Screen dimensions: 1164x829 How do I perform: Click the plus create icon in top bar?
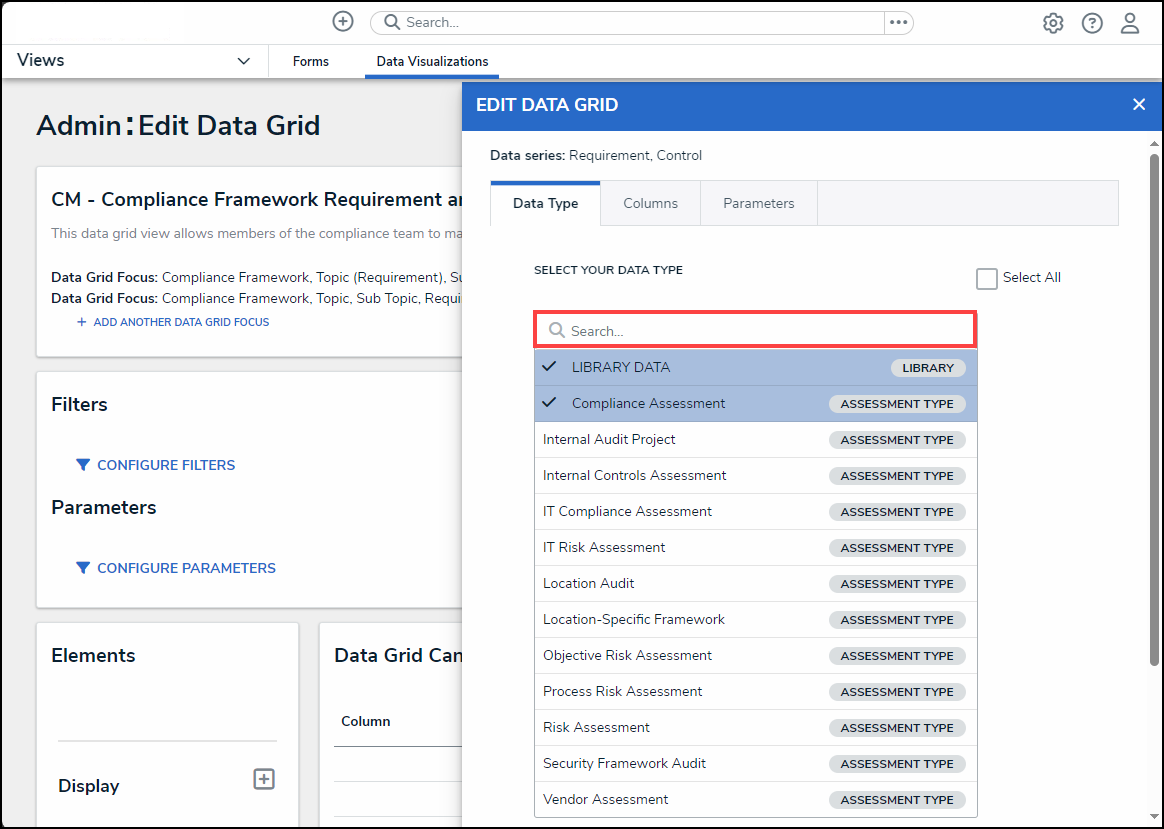click(343, 22)
